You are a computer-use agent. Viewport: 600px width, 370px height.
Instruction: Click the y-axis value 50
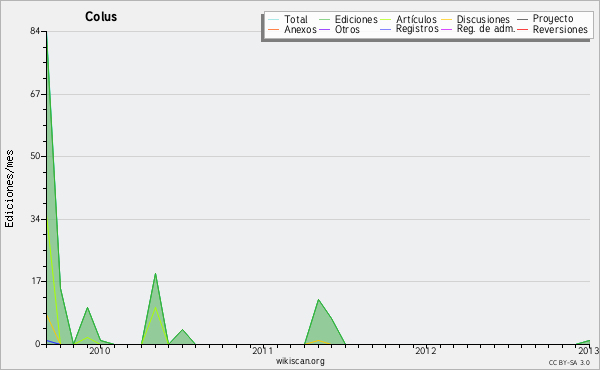click(x=35, y=156)
